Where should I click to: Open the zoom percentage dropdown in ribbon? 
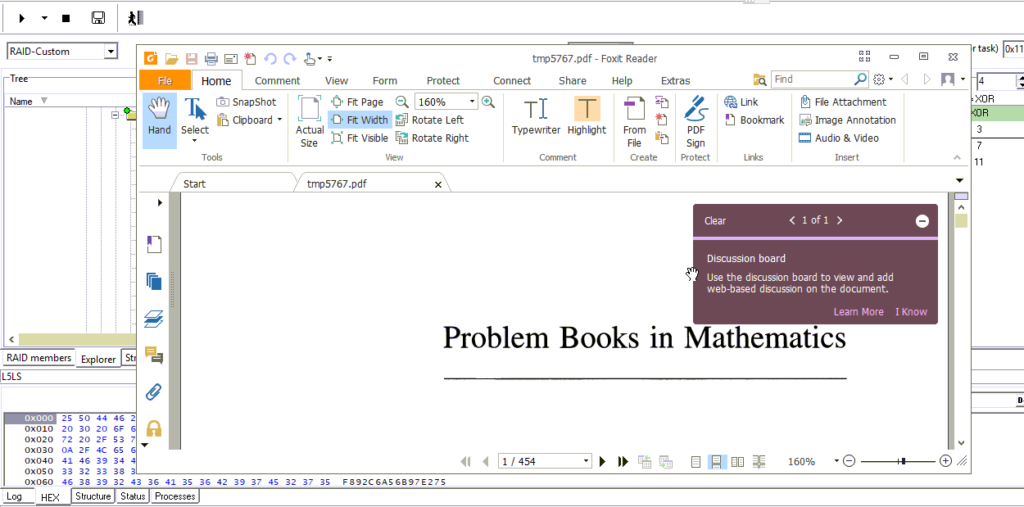click(472, 102)
